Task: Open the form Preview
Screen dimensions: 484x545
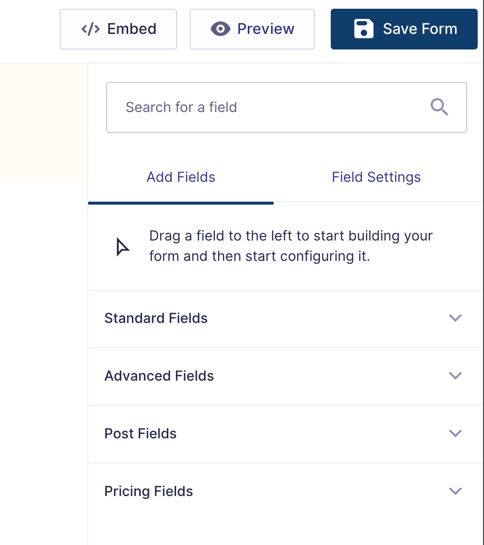Action: pyautogui.click(x=252, y=29)
